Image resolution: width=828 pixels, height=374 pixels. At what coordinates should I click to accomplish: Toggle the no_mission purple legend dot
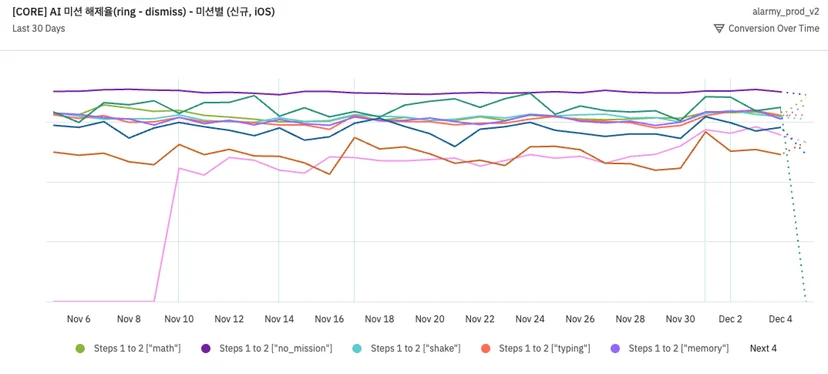(206, 349)
